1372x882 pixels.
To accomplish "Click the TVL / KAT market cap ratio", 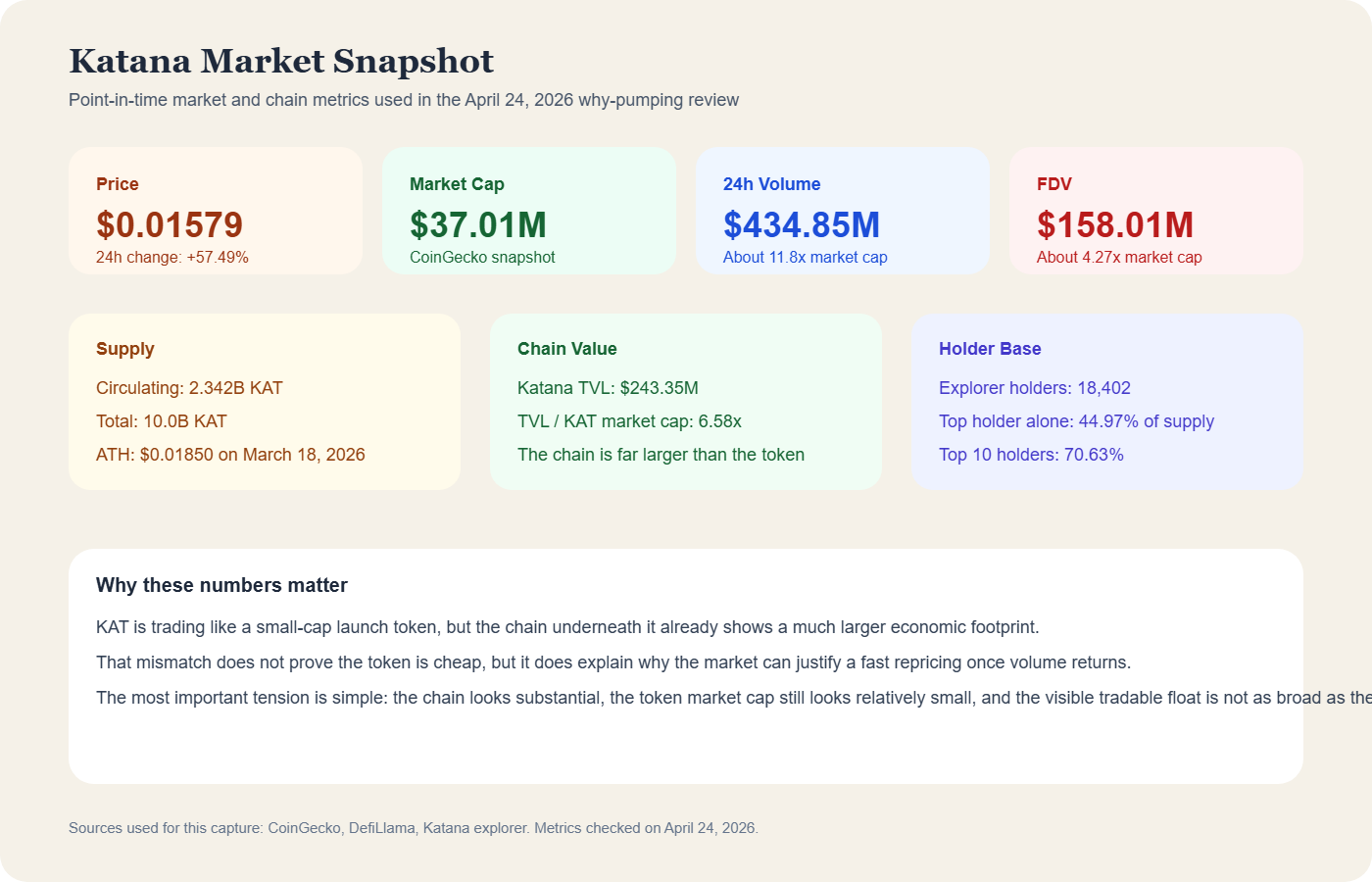I will tap(629, 421).
